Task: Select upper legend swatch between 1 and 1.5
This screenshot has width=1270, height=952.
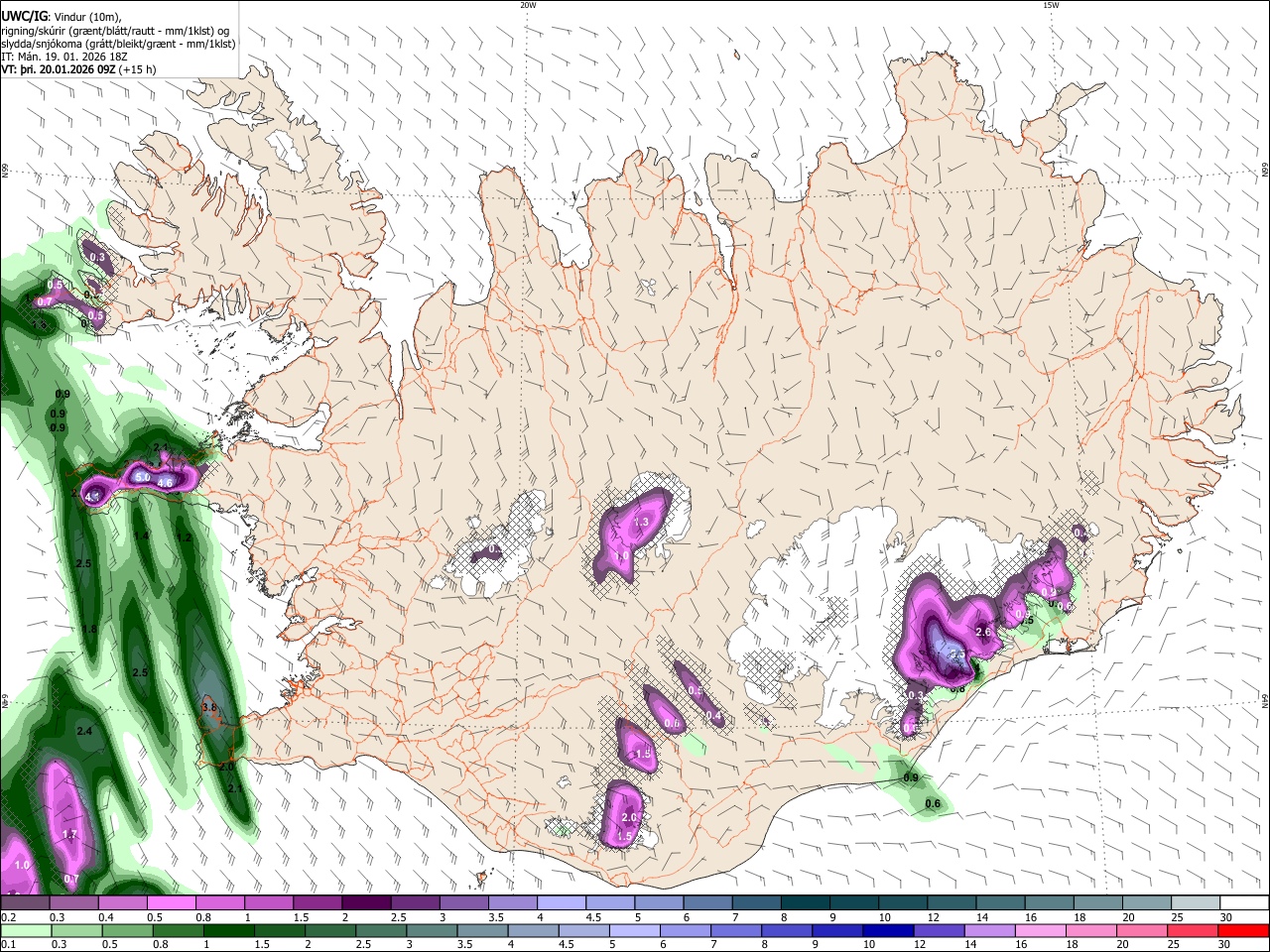Action: 269,903
